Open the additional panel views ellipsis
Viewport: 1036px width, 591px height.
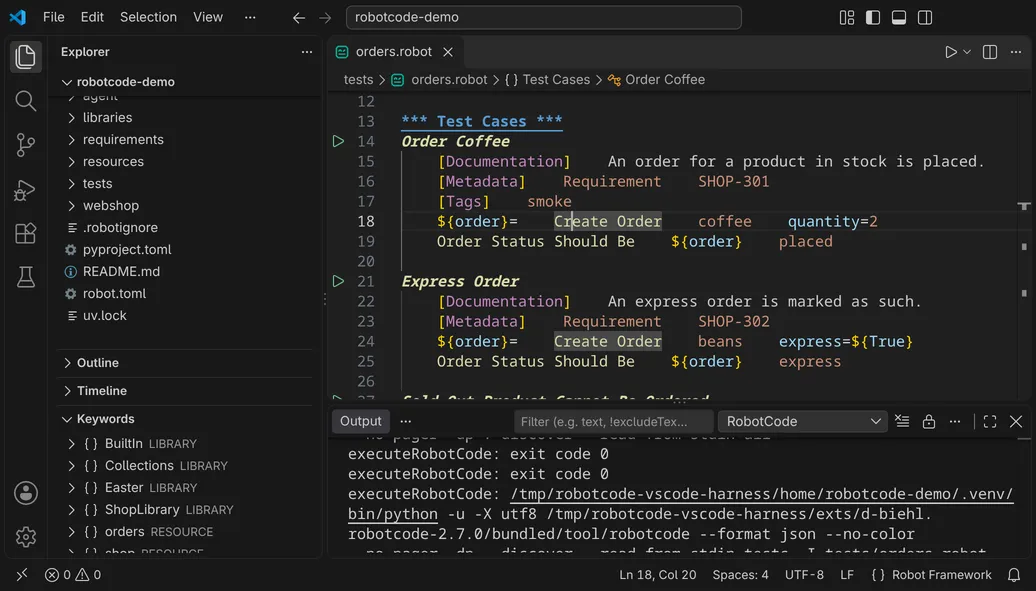pyautogui.click(x=406, y=421)
